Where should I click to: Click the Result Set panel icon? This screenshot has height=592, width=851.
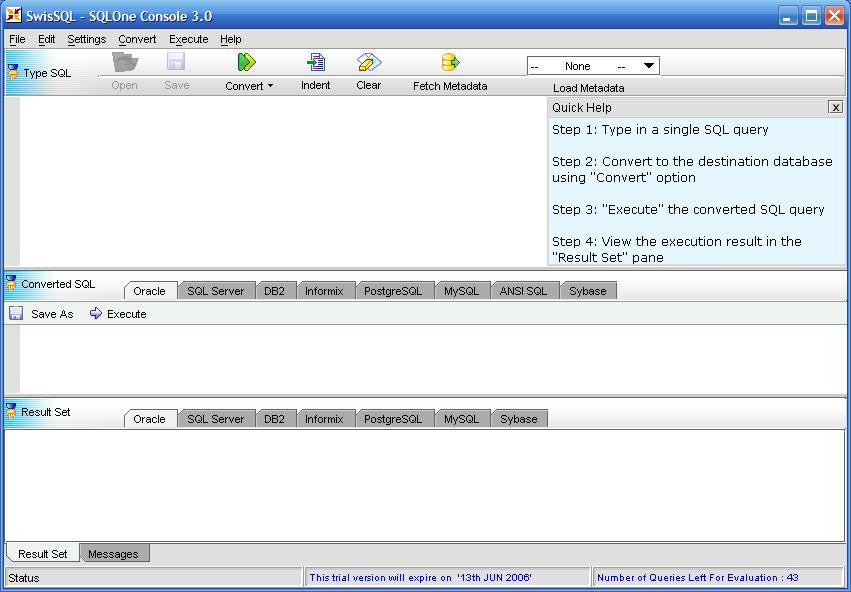click(x=11, y=411)
